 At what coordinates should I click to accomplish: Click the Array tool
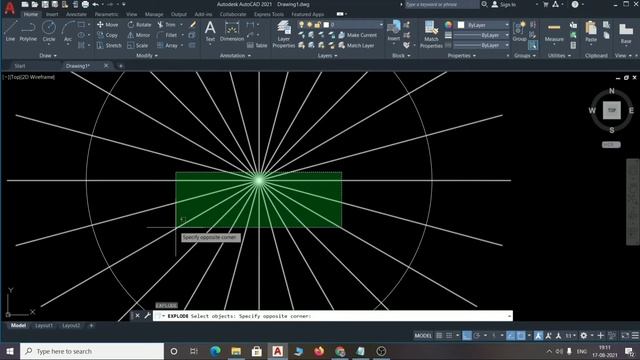click(167, 45)
